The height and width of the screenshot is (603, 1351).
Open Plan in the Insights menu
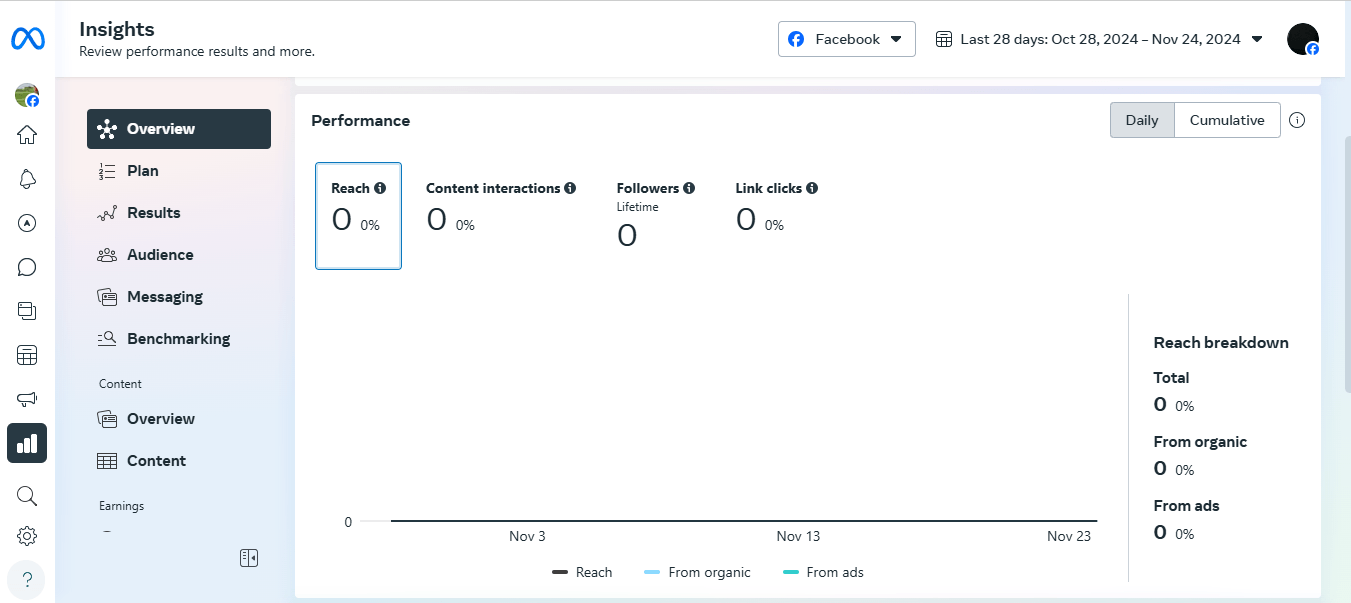click(x=179, y=171)
